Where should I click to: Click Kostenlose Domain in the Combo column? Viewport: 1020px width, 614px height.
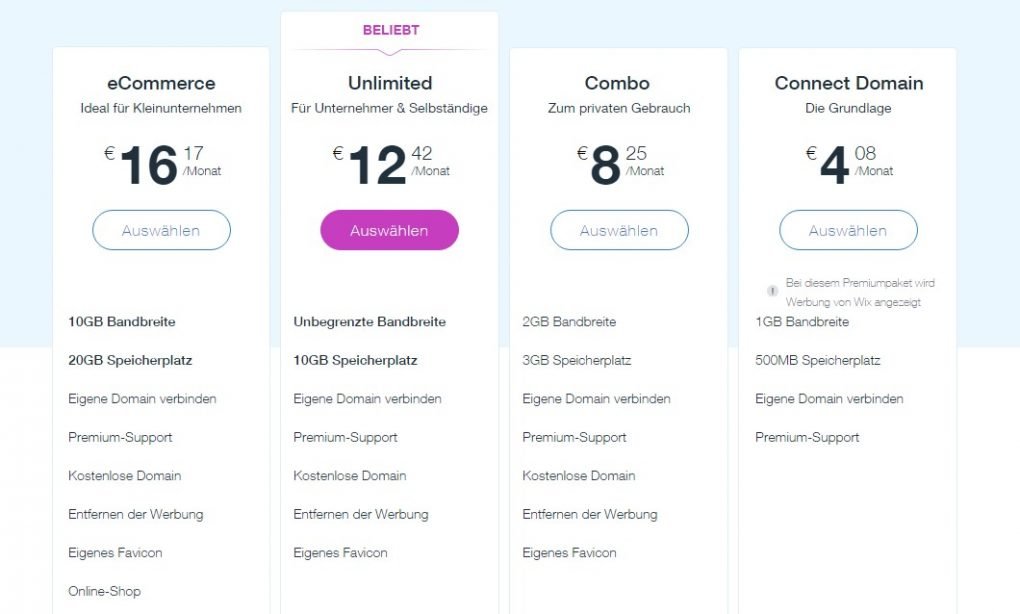(x=579, y=476)
